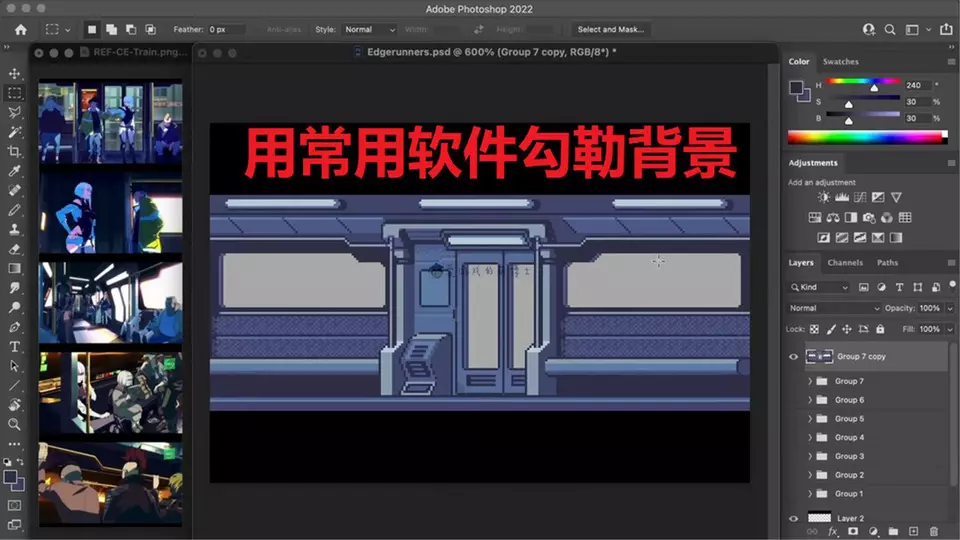Delete layer with trash icon
The height and width of the screenshot is (540, 960).
click(x=934, y=531)
